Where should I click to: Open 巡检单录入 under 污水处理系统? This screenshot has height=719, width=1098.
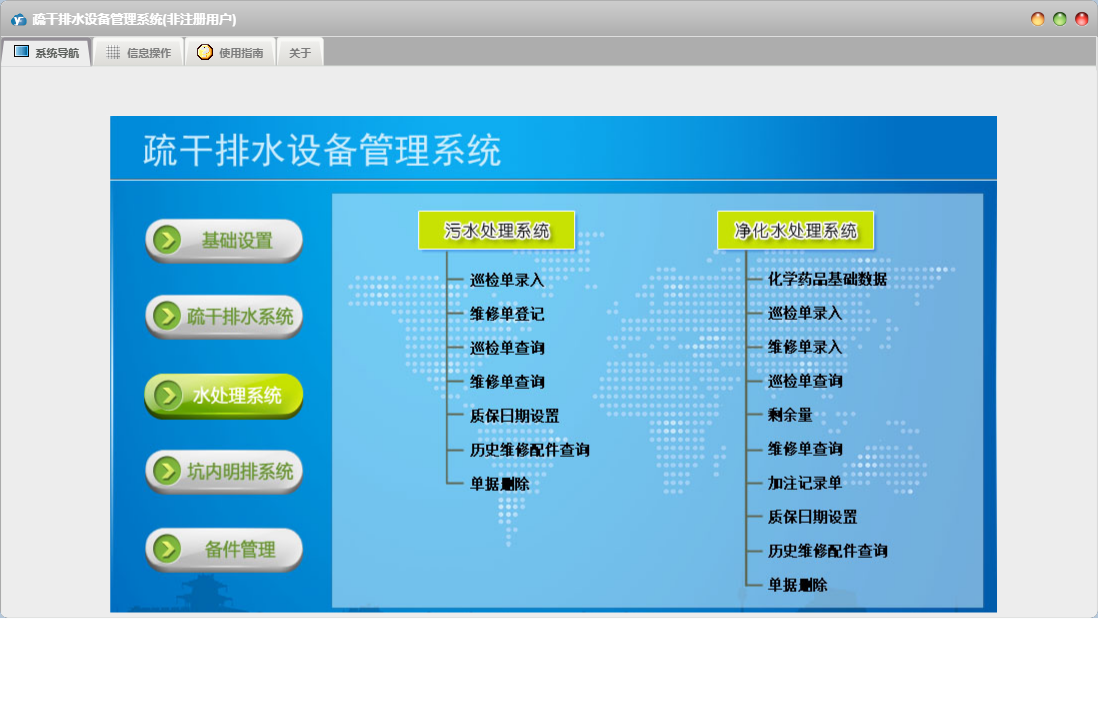[x=507, y=280]
